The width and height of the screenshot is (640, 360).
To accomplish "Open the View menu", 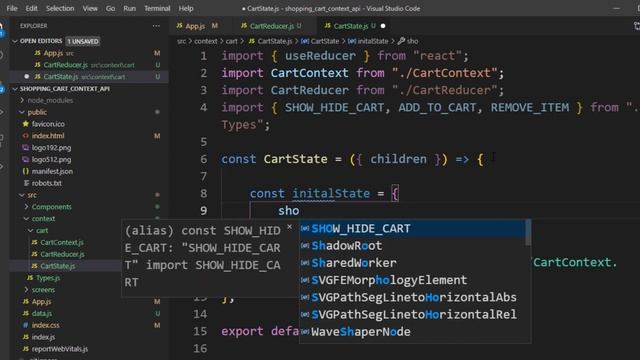I will click(90, 8).
